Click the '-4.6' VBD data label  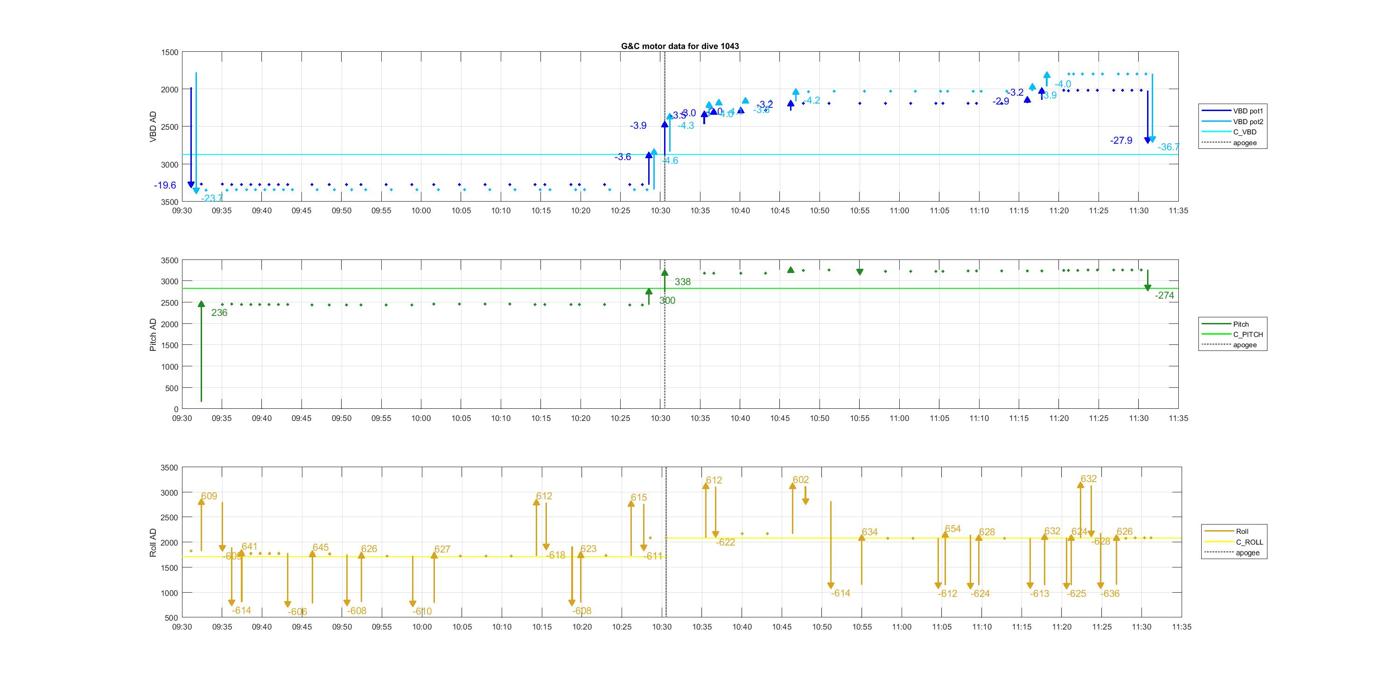[669, 160]
